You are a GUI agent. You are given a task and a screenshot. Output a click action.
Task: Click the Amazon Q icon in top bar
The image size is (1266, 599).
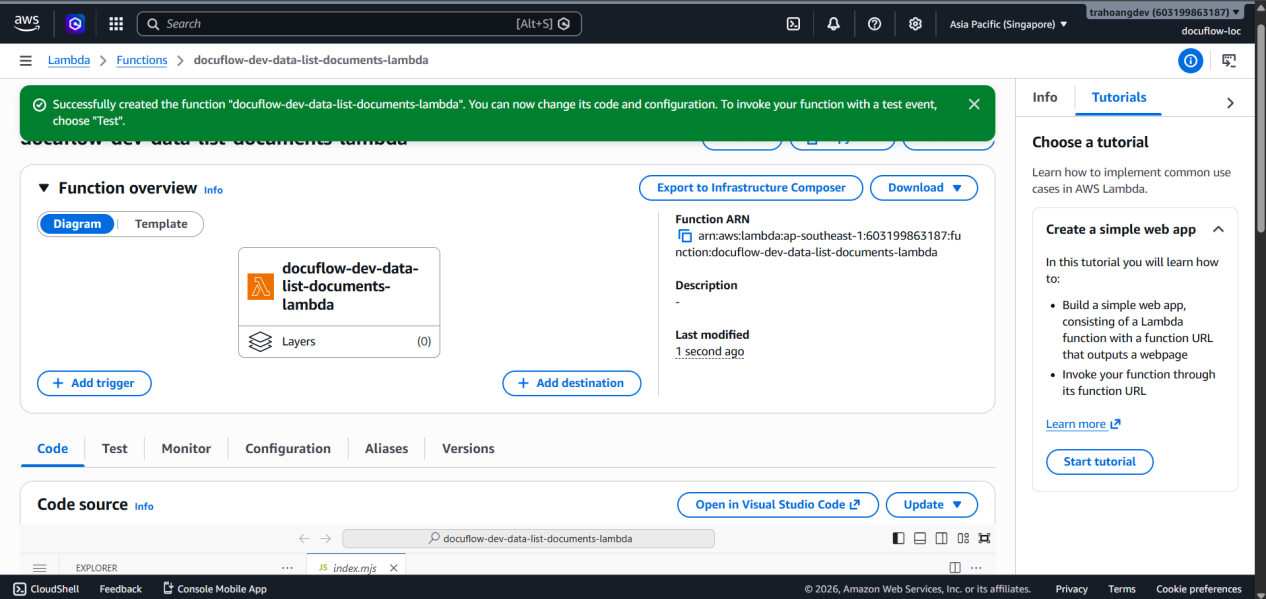pos(75,23)
